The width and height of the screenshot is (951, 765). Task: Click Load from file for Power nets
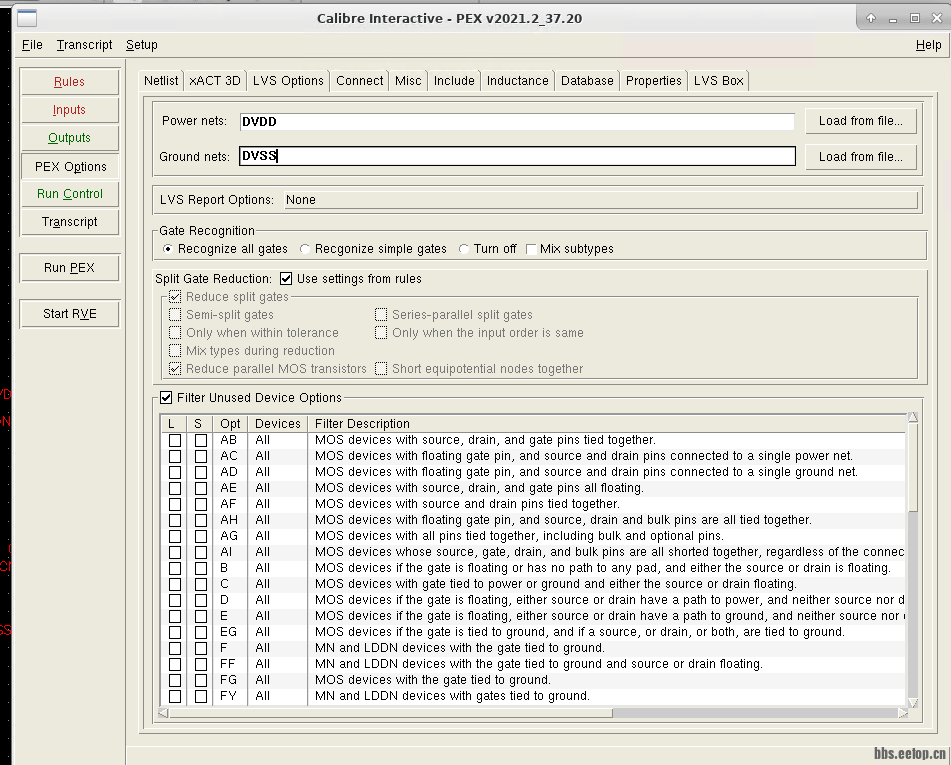point(860,121)
